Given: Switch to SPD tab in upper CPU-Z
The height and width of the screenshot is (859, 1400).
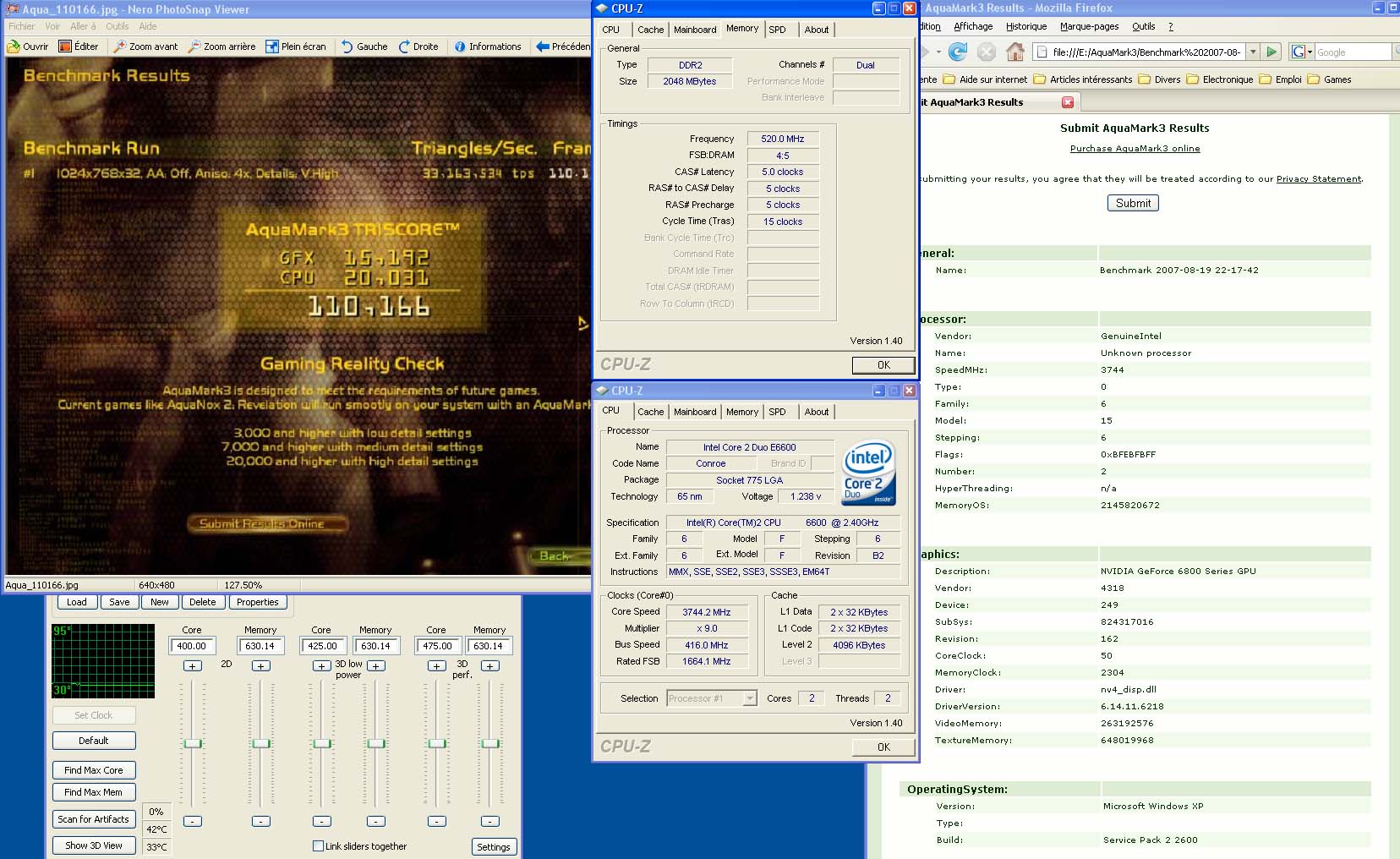Looking at the screenshot, I should click(x=777, y=30).
